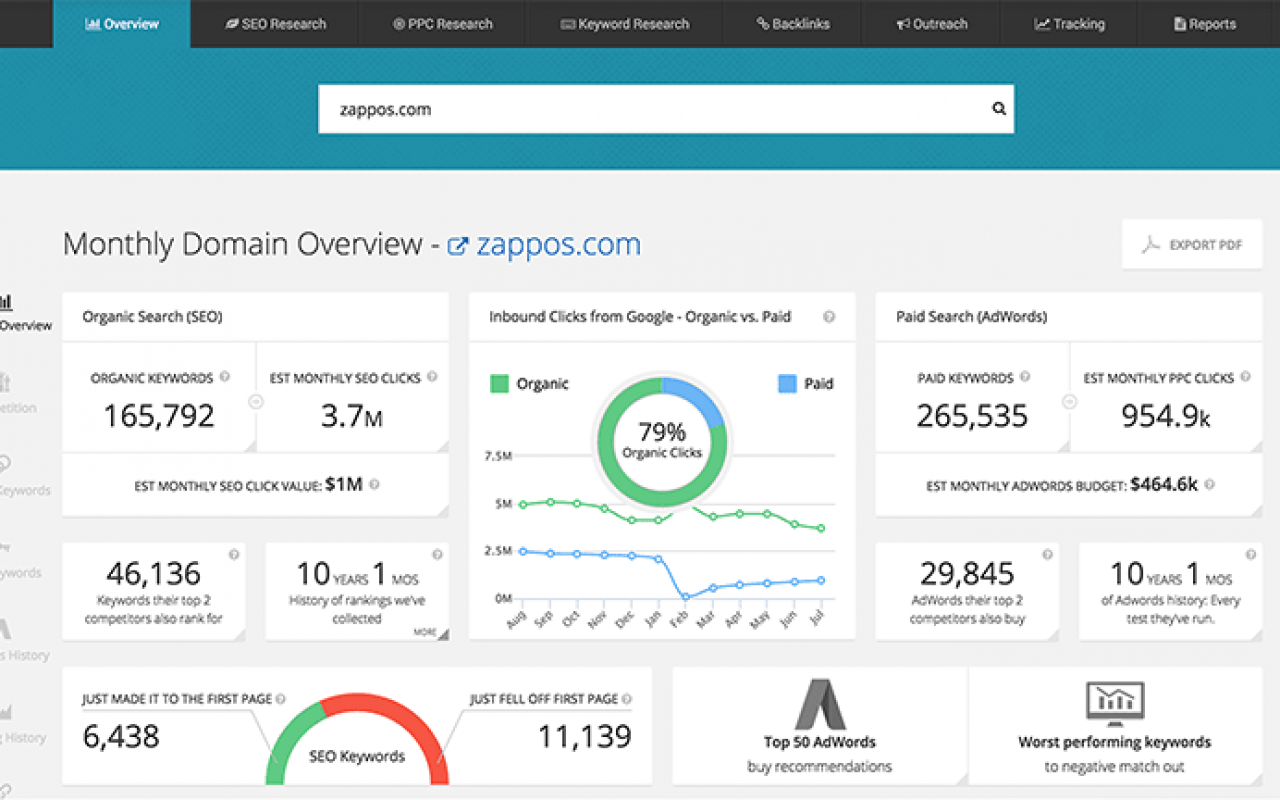Click the $1M SEO click value
This screenshot has height=800, width=1280.
344,484
